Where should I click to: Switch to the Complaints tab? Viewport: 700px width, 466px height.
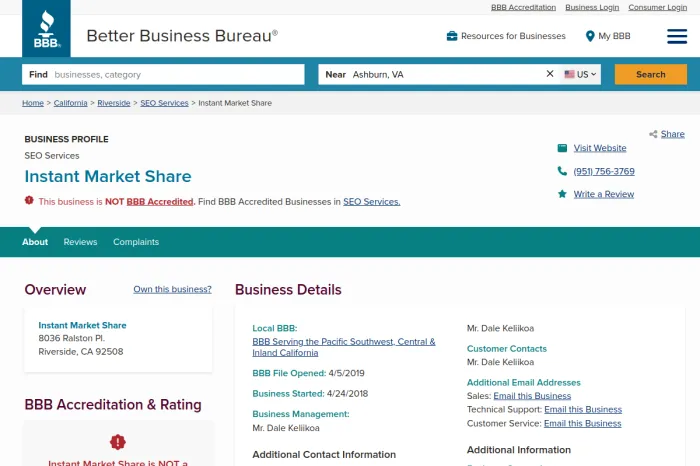point(136,242)
